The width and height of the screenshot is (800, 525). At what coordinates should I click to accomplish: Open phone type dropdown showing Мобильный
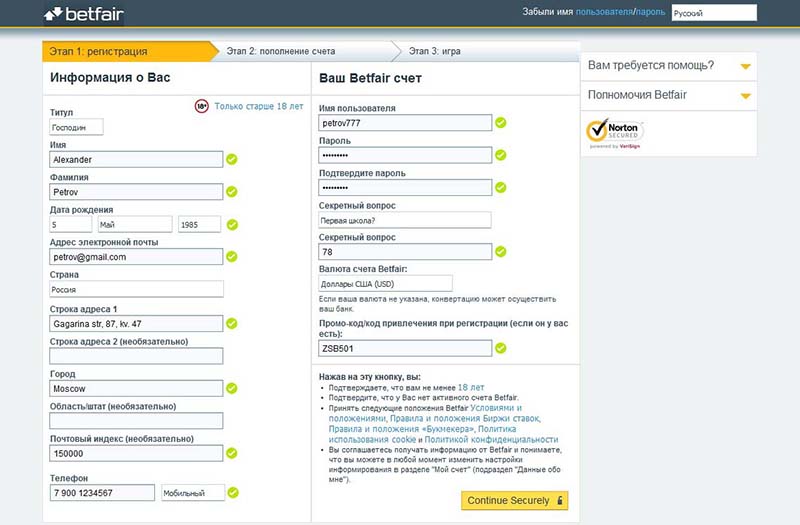point(193,493)
